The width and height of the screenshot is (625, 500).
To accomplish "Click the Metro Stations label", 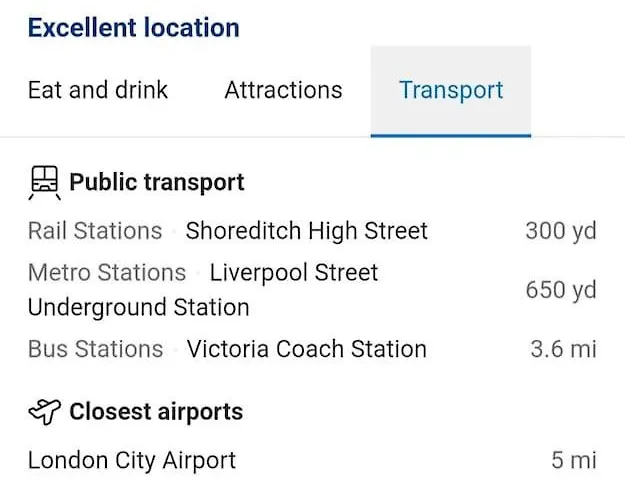I will coord(107,273).
